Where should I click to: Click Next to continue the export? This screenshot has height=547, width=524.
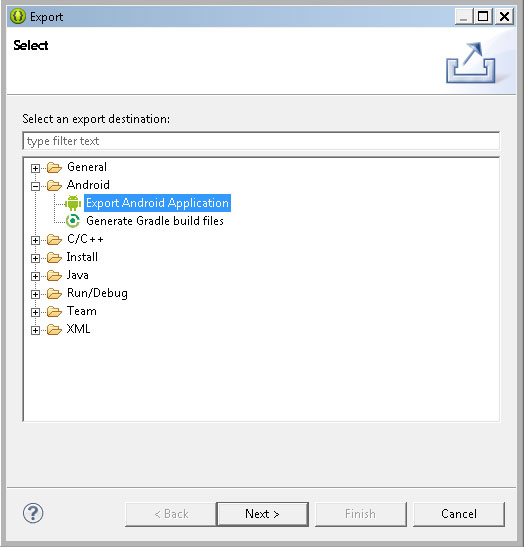pyautogui.click(x=262, y=514)
